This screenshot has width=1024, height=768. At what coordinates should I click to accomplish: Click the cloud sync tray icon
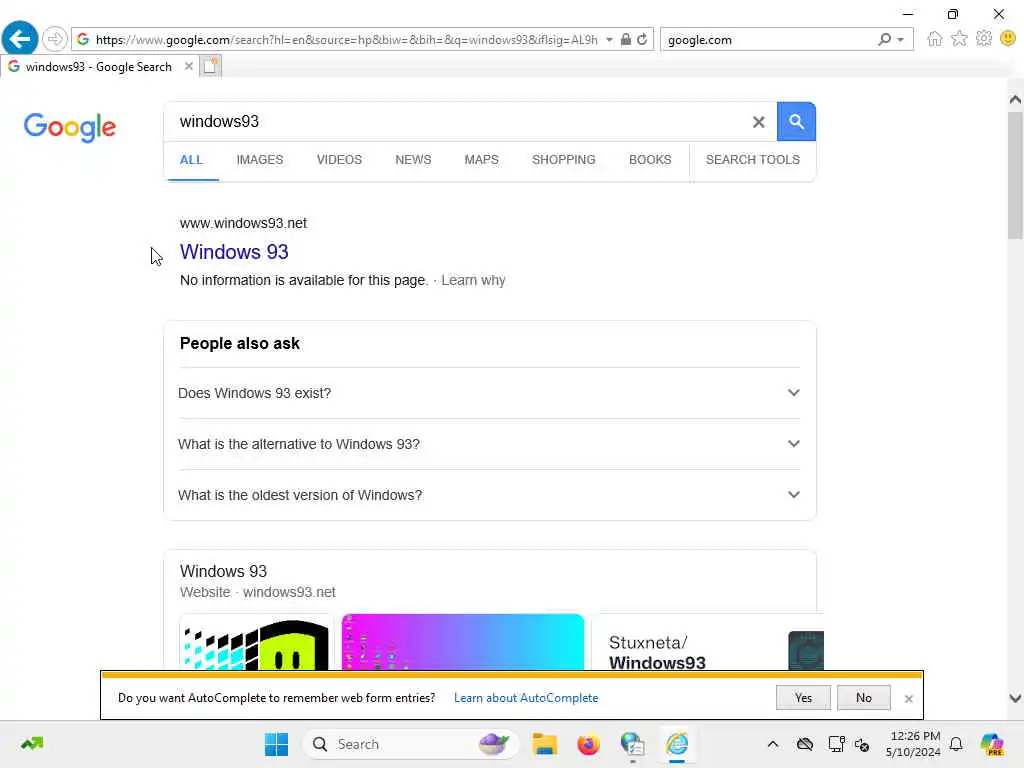[x=805, y=744]
